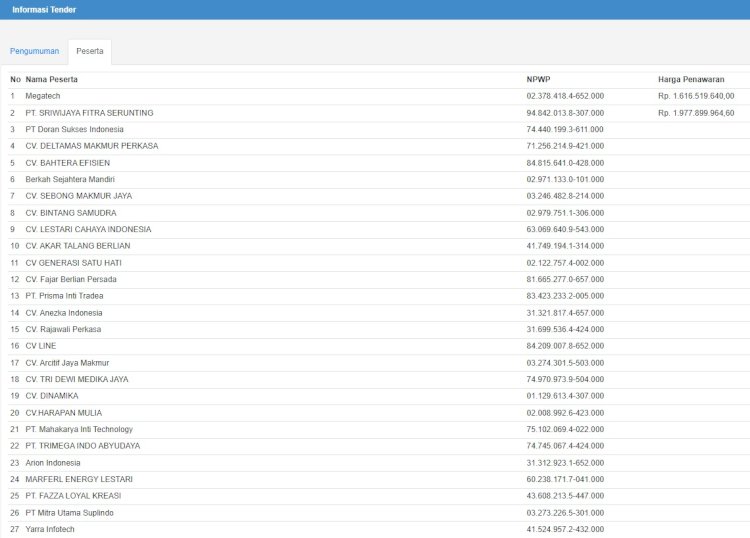
Task: Click the Nama Peserta column header
Action: point(52,79)
